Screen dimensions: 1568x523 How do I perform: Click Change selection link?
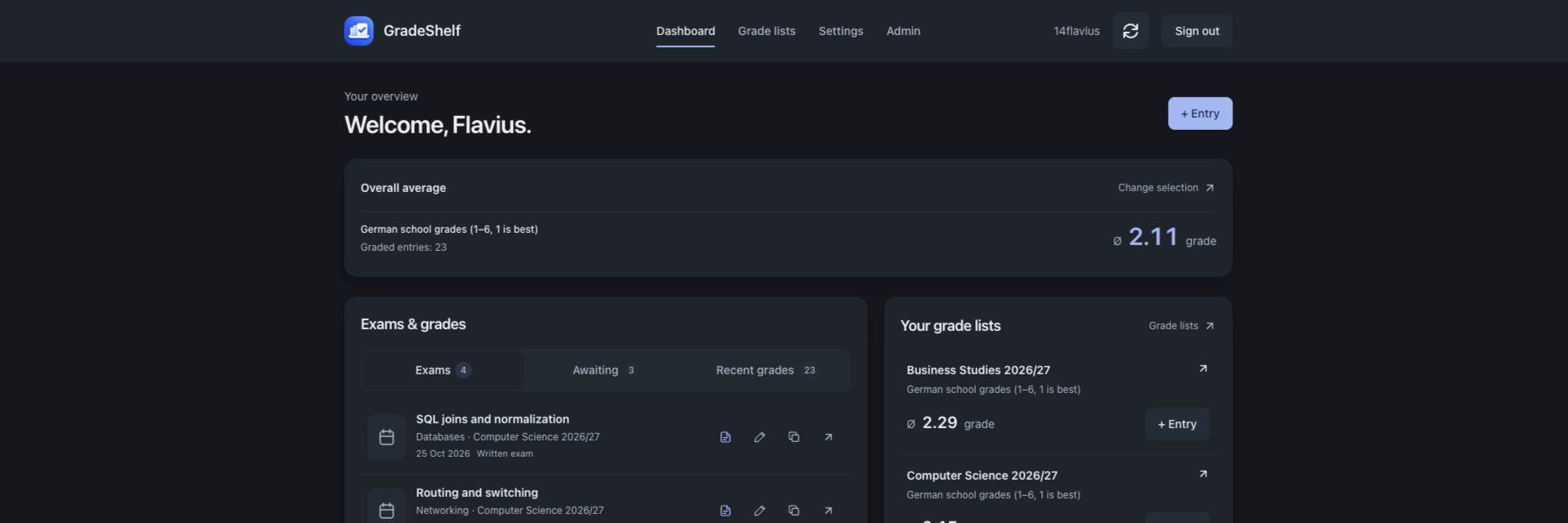click(x=1165, y=188)
